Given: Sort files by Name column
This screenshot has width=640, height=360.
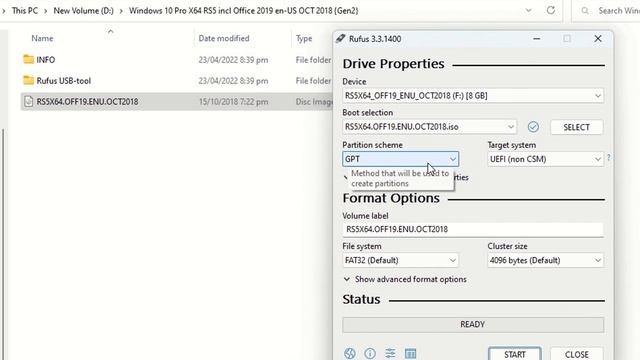Looking at the screenshot, I should point(42,38).
